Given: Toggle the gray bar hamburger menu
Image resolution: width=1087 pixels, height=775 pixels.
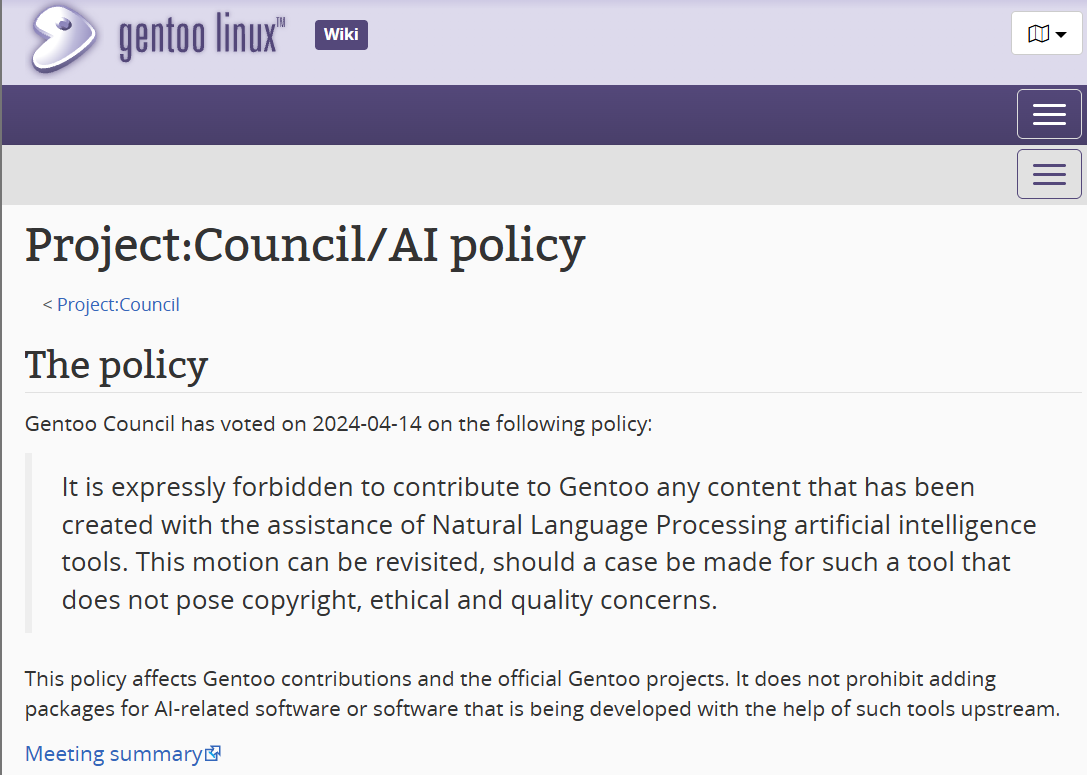Looking at the screenshot, I should point(1049,174).
